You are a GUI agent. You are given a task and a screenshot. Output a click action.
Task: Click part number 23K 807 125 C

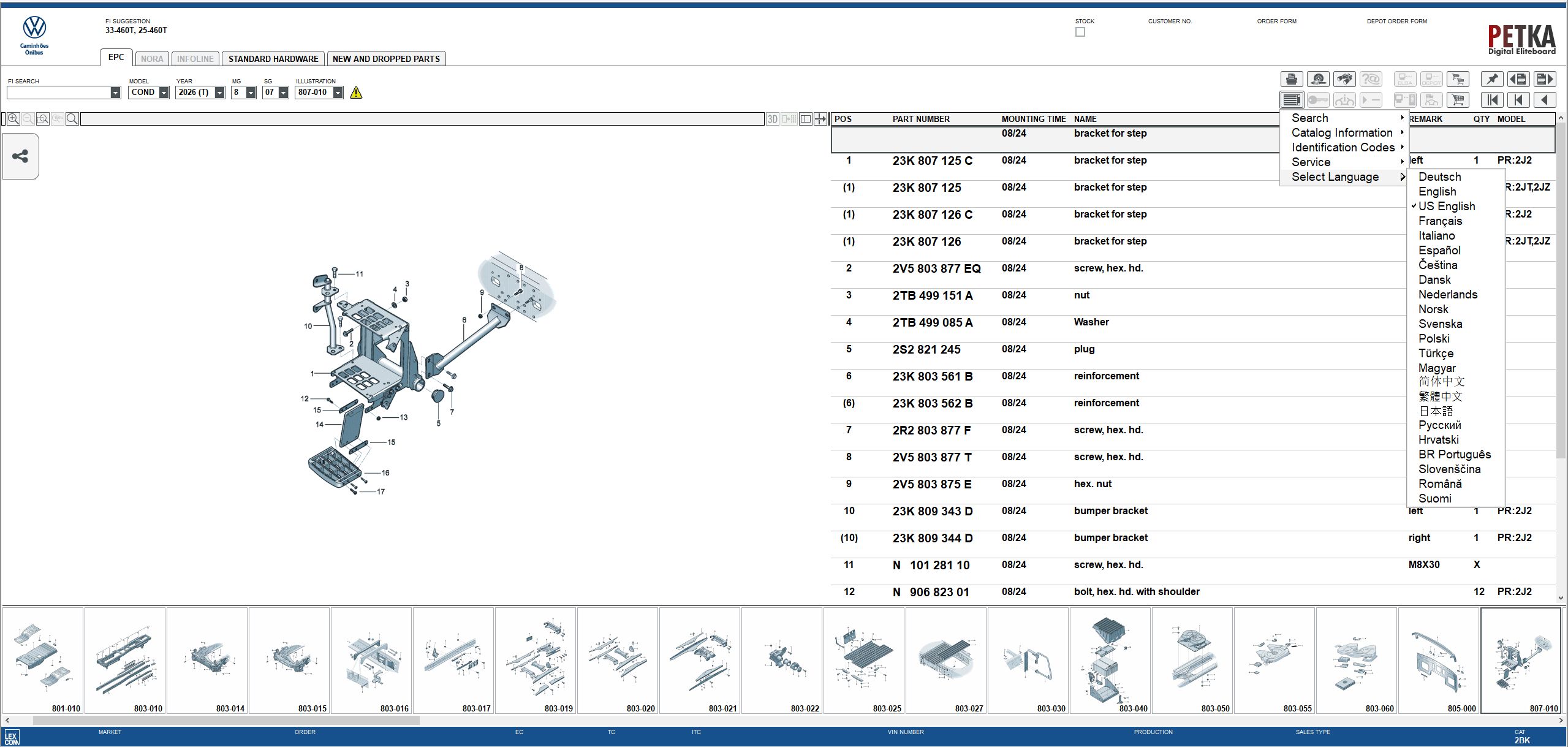931,161
